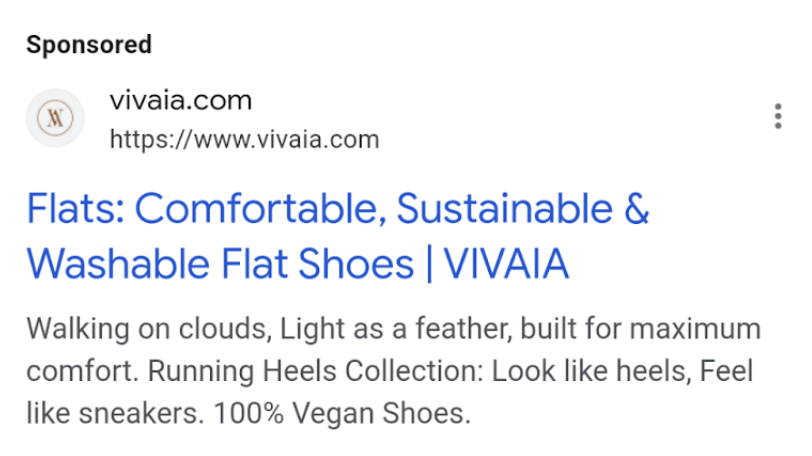Open the three-dot ad options menu
This screenshot has width=812, height=456.
(x=778, y=117)
